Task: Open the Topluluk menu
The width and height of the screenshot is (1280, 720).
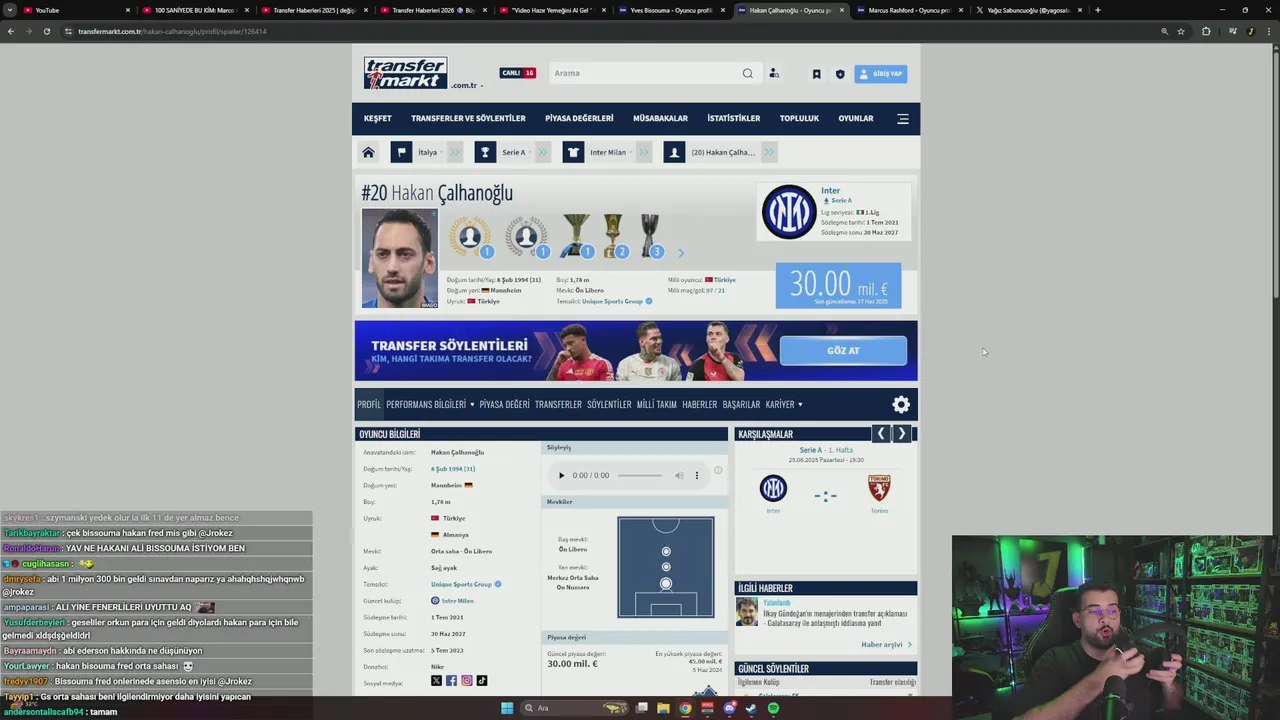Action: pos(799,118)
